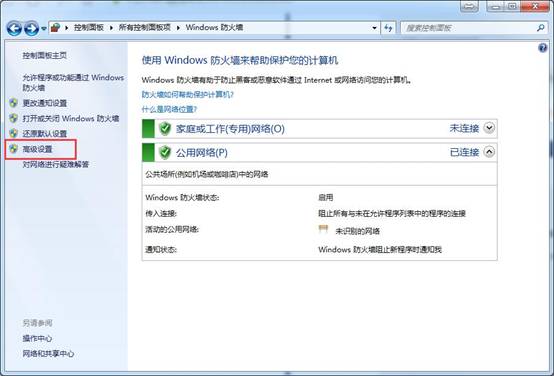554x376 pixels.
Task: Close the firewall window
Action: point(535,6)
